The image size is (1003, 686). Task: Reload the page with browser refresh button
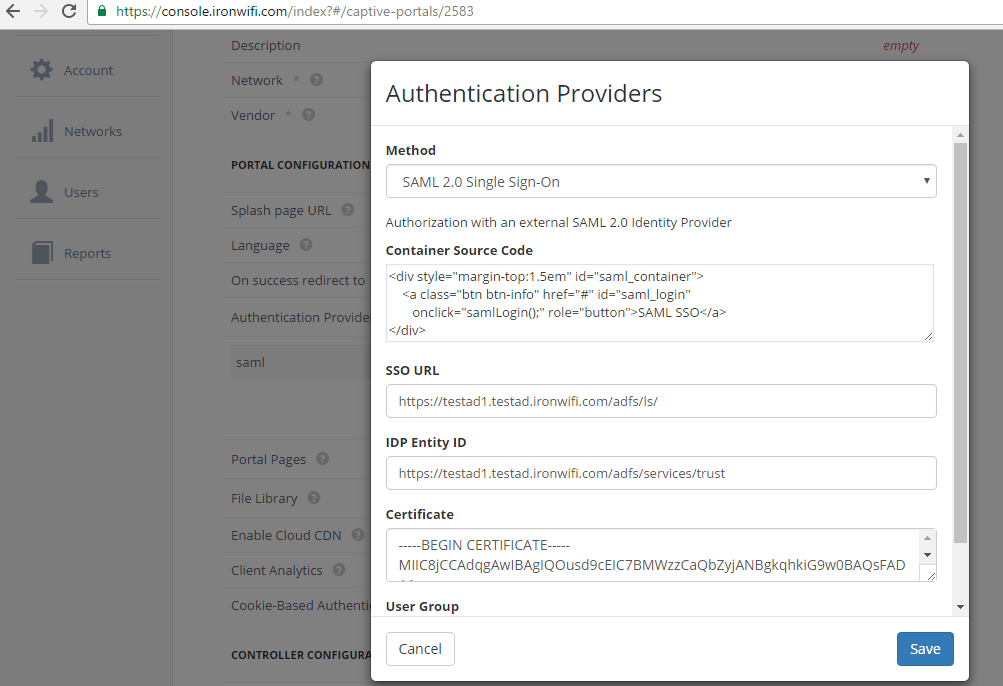(x=69, y=12)
